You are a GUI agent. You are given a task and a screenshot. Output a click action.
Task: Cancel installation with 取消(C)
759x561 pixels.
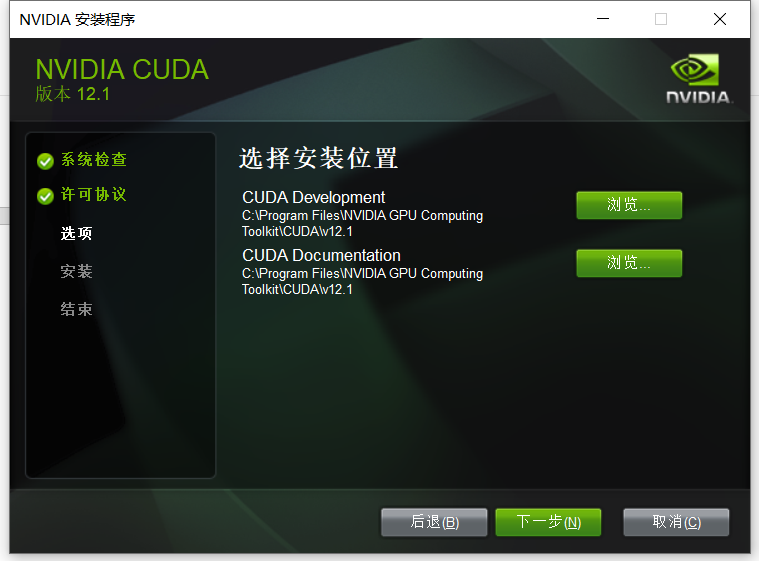click(x=676, y=522)
